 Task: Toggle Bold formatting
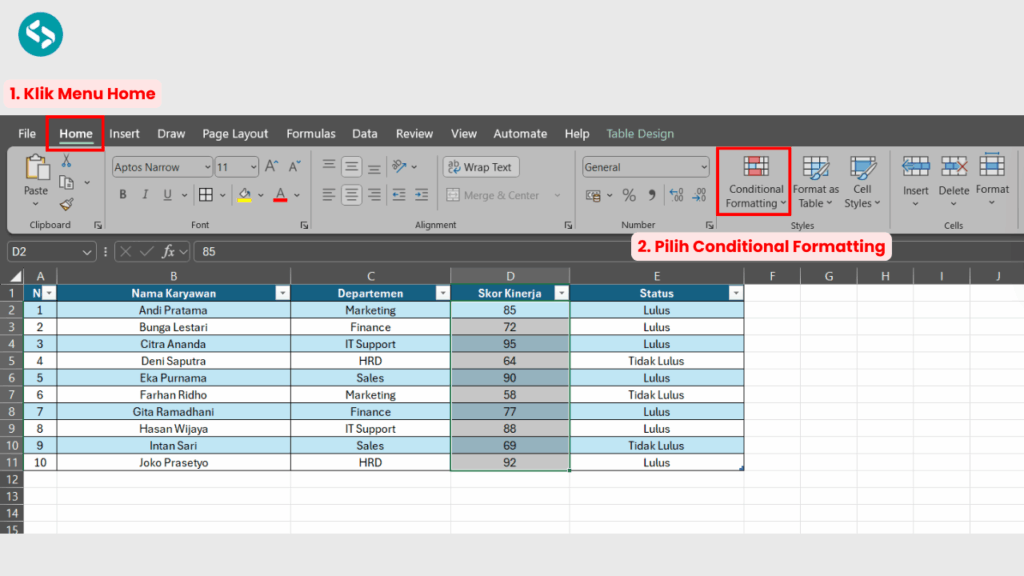[122, 194]
